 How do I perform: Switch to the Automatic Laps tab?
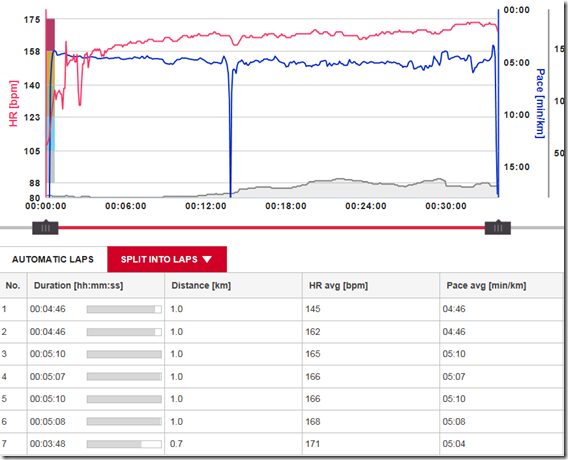pos(53,259)
